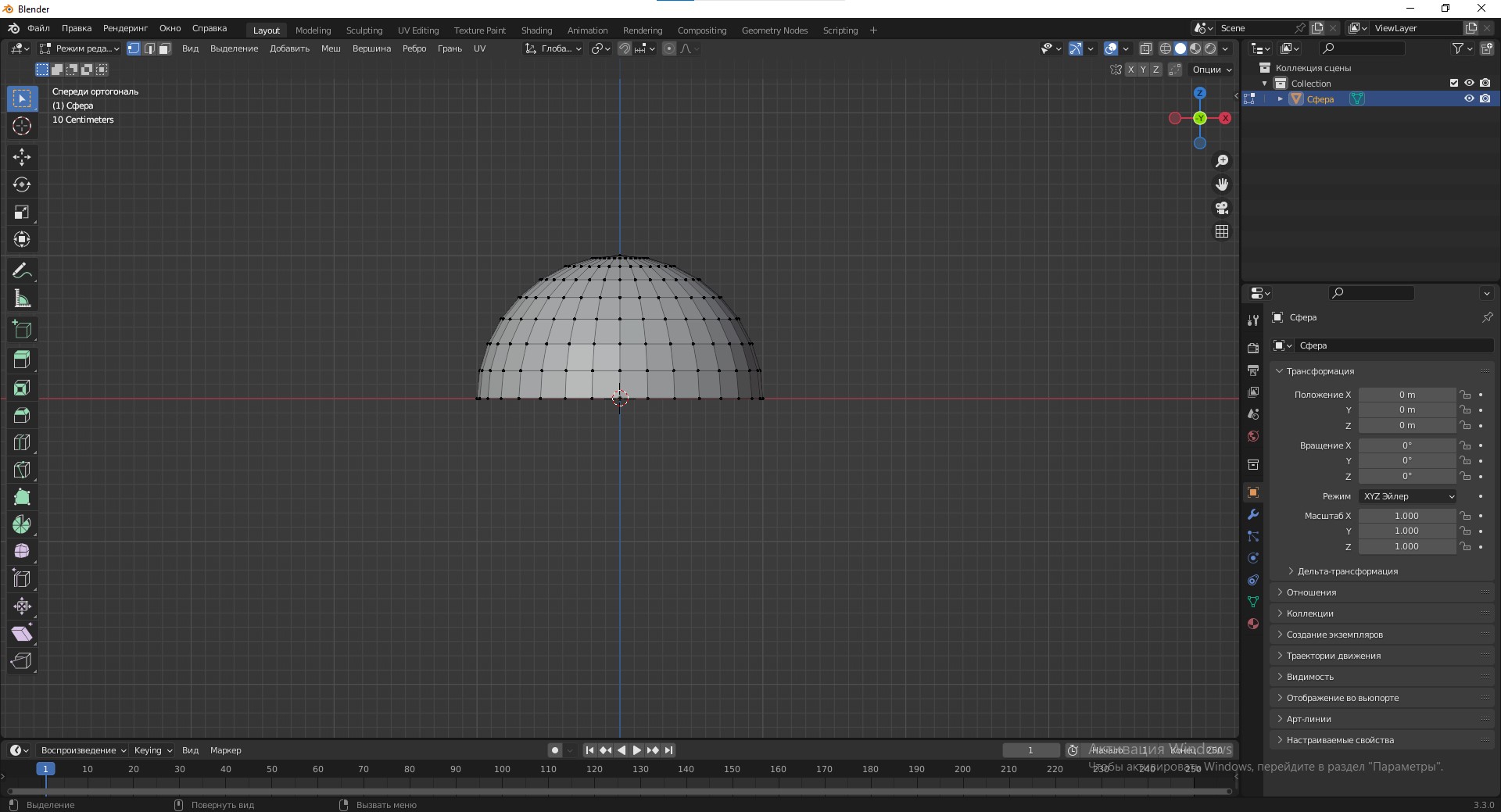The image size is (1501, 812).
Task: Toggle snapping magnet
Action: pyautogui.click(x=625, y=48)
